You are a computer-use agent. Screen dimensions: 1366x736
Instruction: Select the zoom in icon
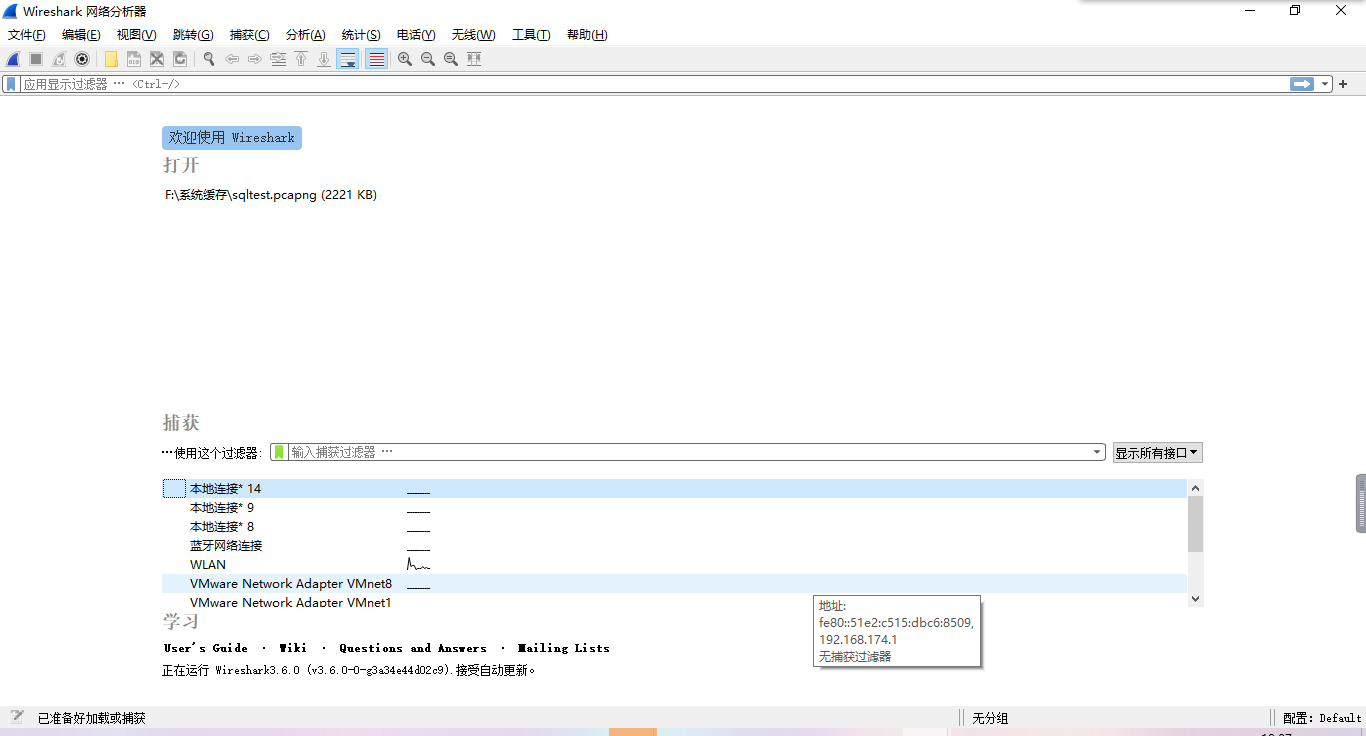(404, 59)
